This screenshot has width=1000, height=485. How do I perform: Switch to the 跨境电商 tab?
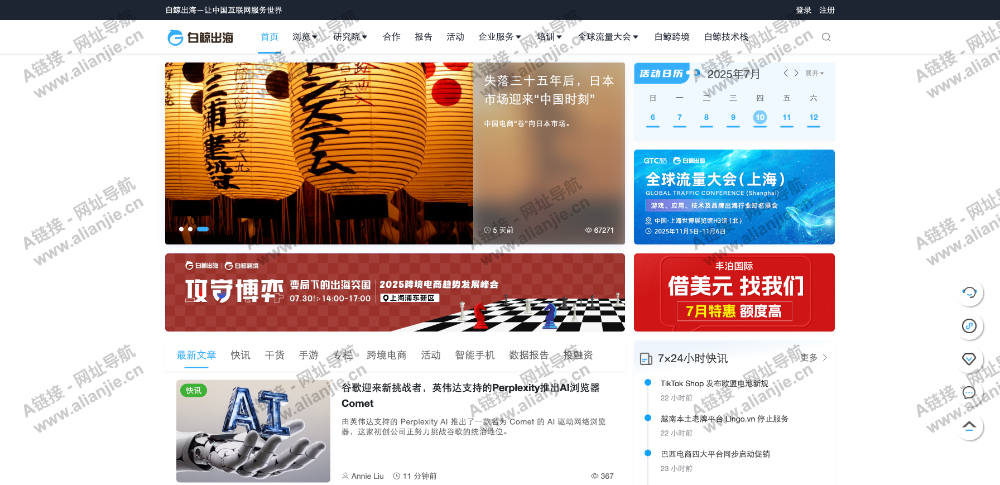(386, 355)
